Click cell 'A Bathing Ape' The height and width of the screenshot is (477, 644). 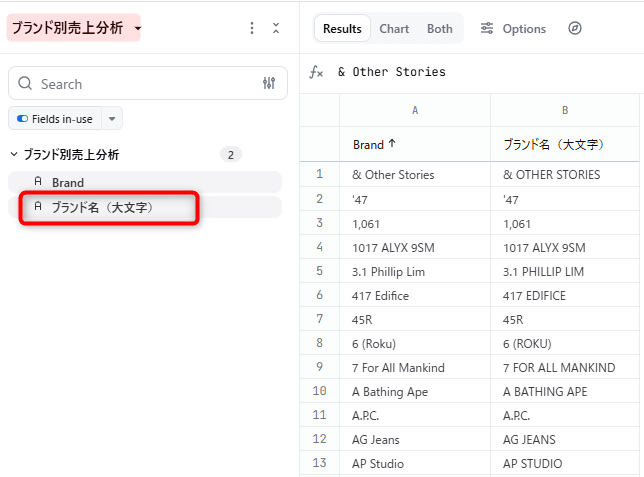tap(415, 392)
